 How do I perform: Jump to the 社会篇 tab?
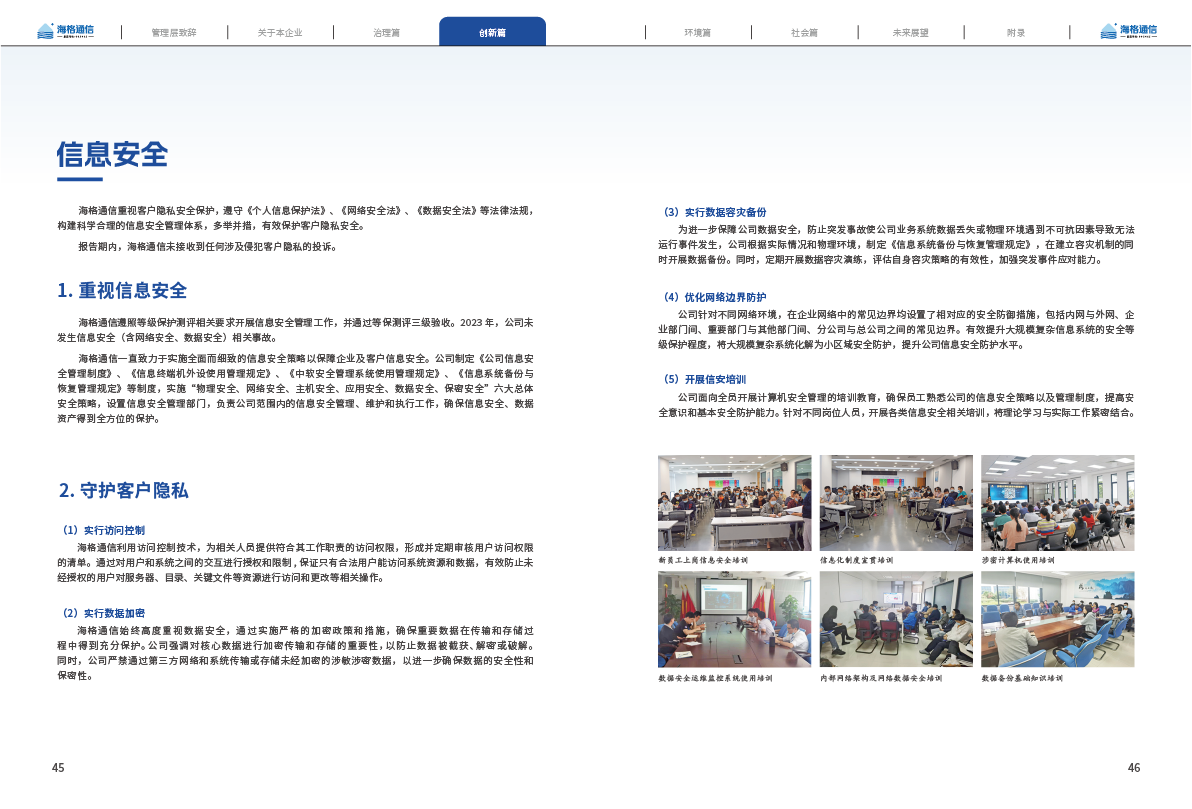803,32
